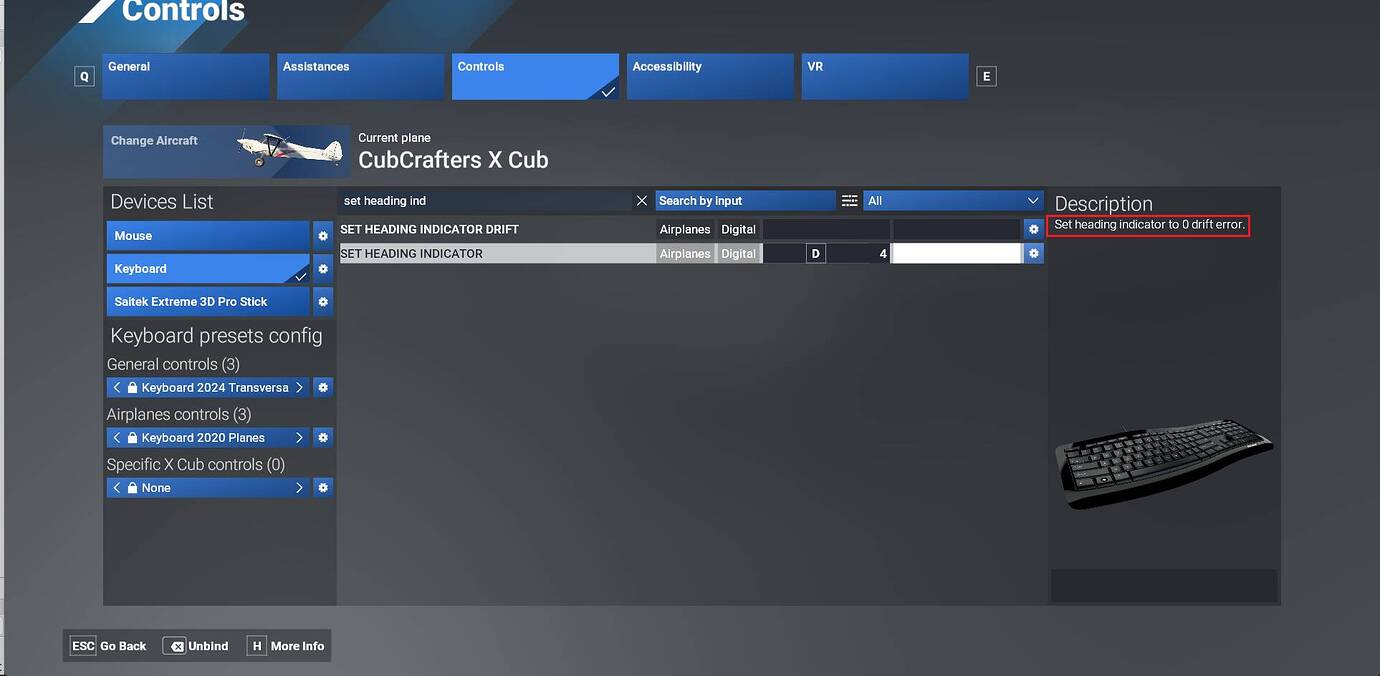Select Saitek Extreme 3D Pro Stick device
The width and height of the screenshot is (1380, 676).
click(x=200, y=301)
